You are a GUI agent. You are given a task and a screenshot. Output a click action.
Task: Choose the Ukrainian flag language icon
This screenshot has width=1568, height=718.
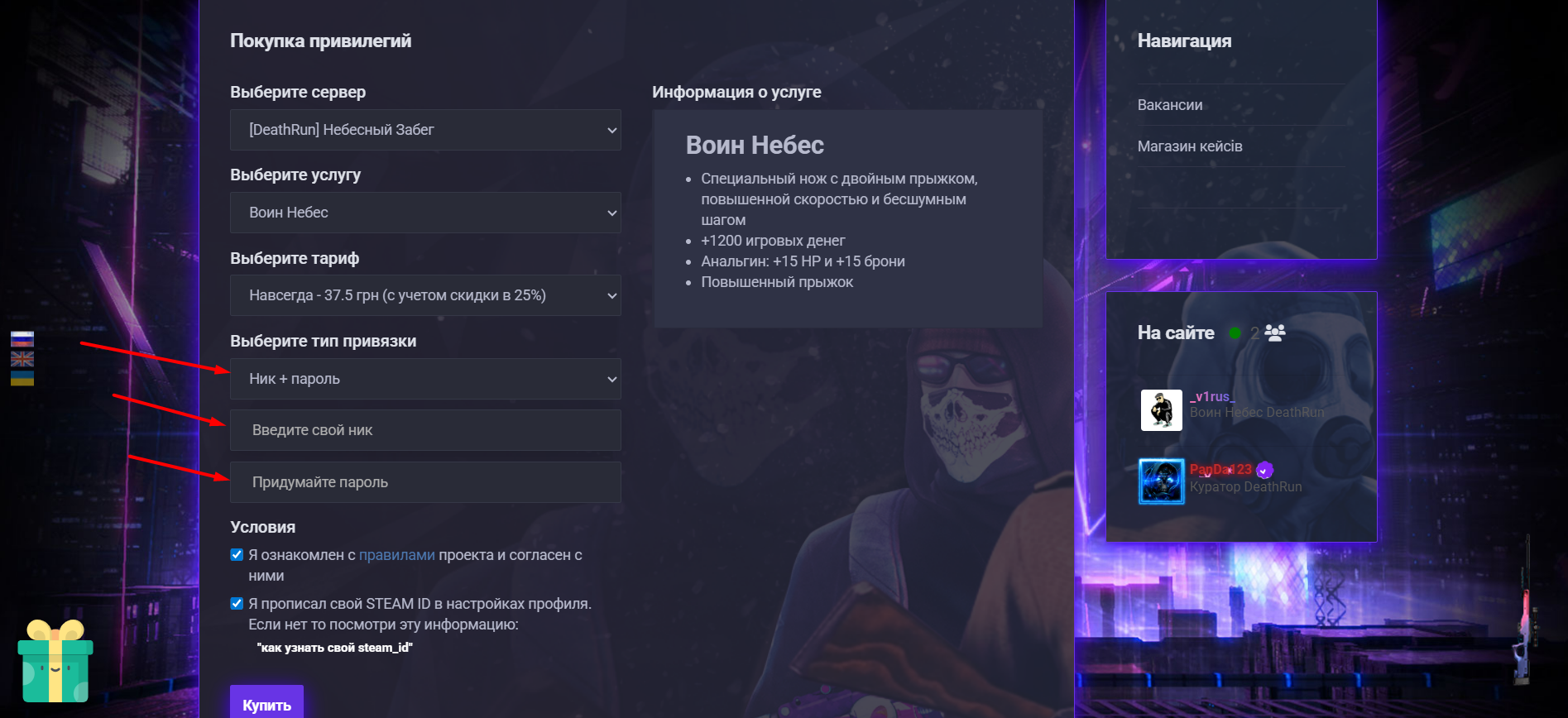click(22, 379)
